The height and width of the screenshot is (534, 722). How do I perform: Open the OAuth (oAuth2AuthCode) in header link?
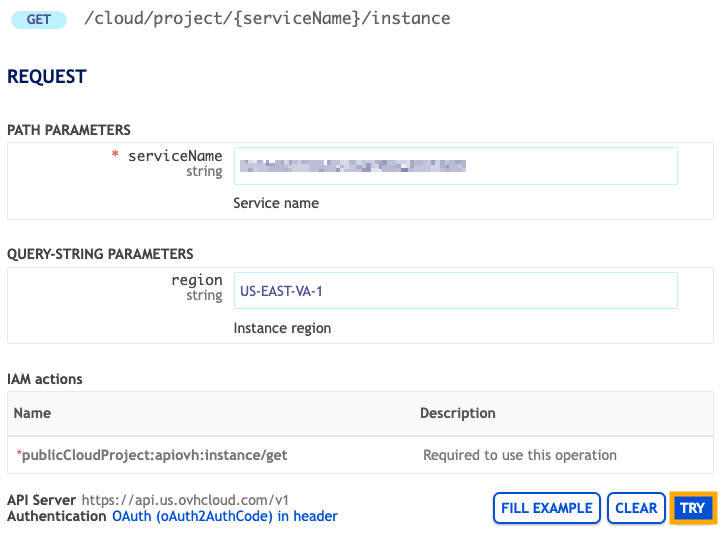225,516
